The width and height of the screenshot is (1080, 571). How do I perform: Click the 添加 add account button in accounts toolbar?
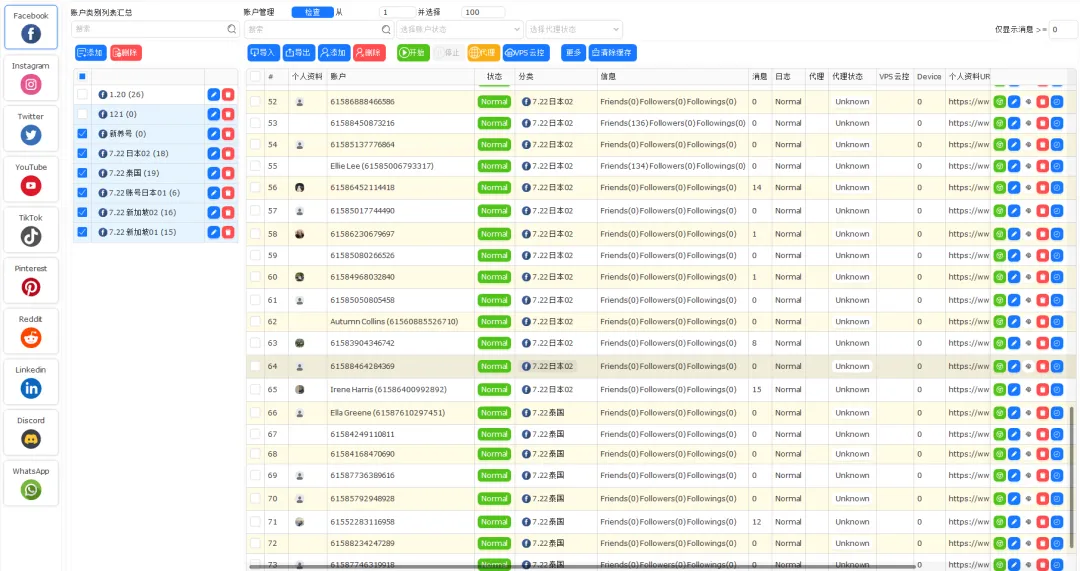tap(334, 52)
